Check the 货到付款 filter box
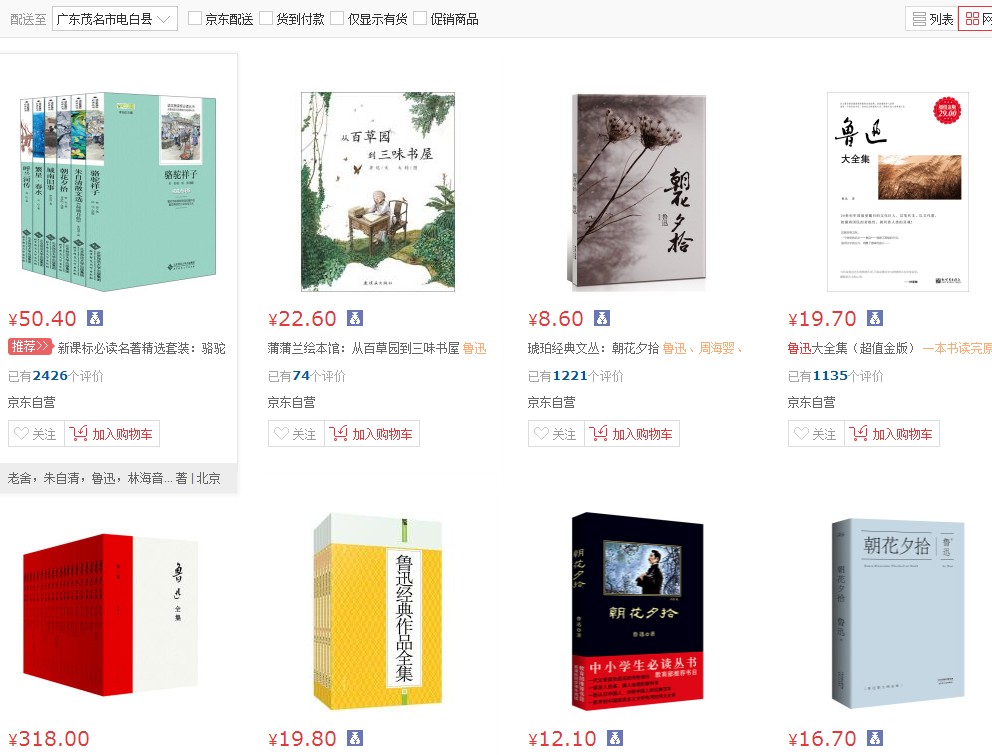The width and height of the screenshot is (992, 755). tap(266, 18)
